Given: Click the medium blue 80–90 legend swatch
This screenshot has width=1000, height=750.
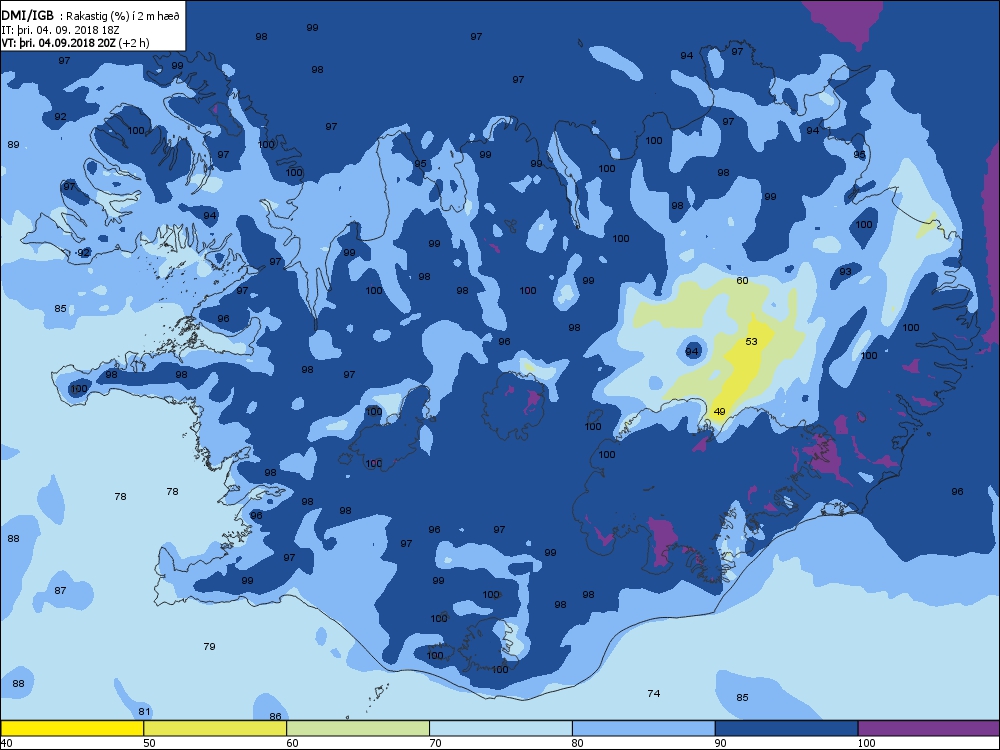Looking at the screenshot, I should [643, 728].
